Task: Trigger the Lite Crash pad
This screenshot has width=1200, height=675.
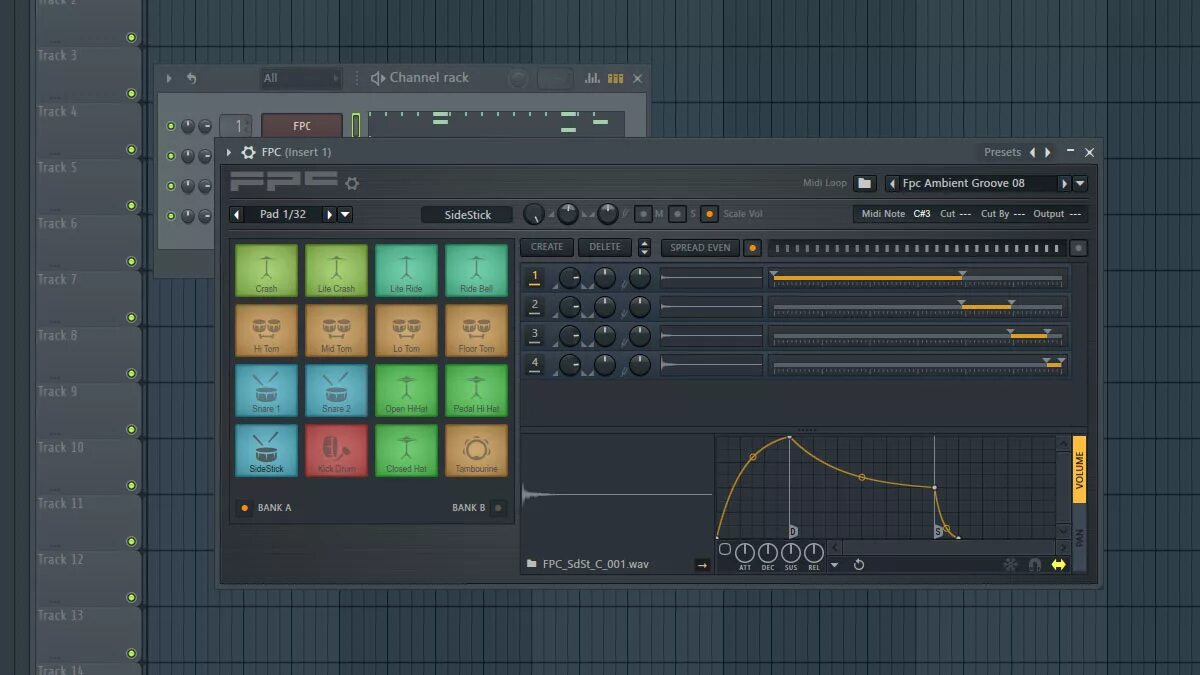Action: (336, 270)
